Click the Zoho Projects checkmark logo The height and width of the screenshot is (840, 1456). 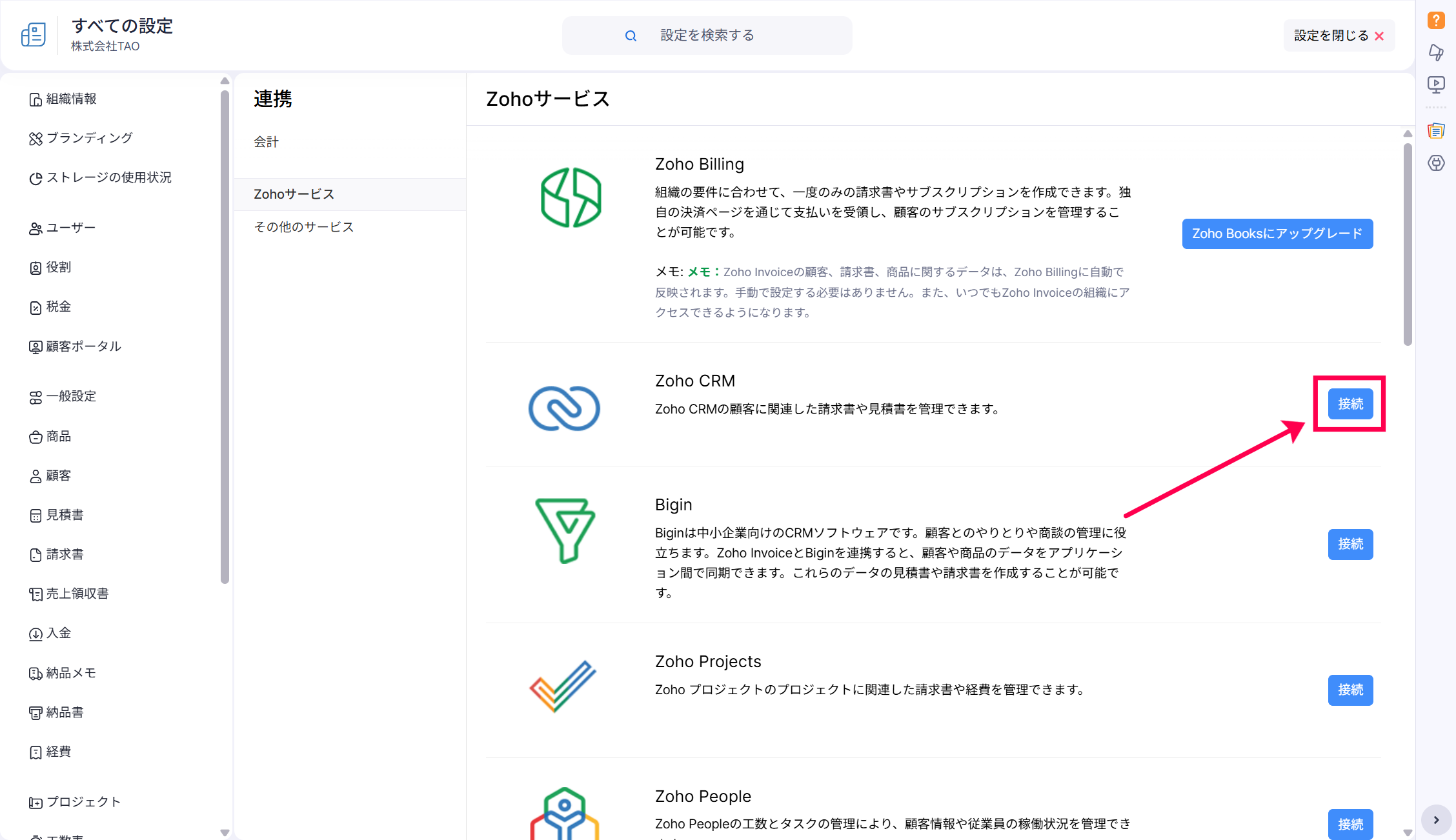[563, 686]
